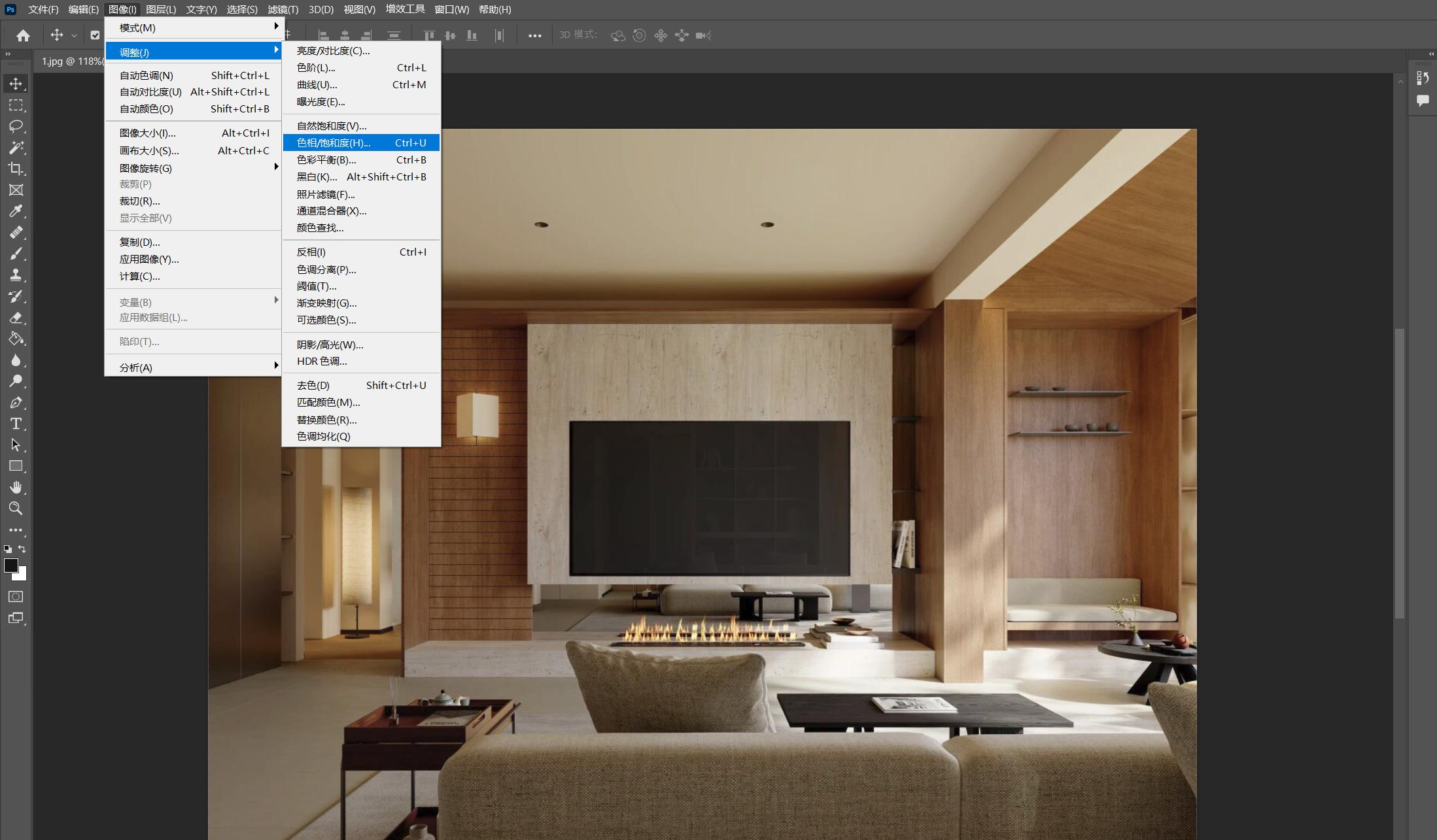Image resolution: width=1437 pixels, height=840 pixels.
Task: Select the Zoom tool
Action: point(16,509)
